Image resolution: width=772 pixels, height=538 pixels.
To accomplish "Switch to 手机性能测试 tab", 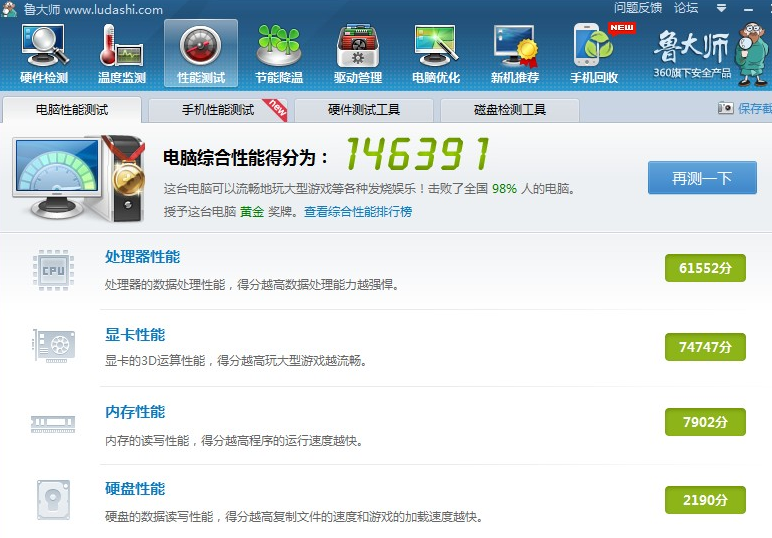I will click(x=218, y=110).
